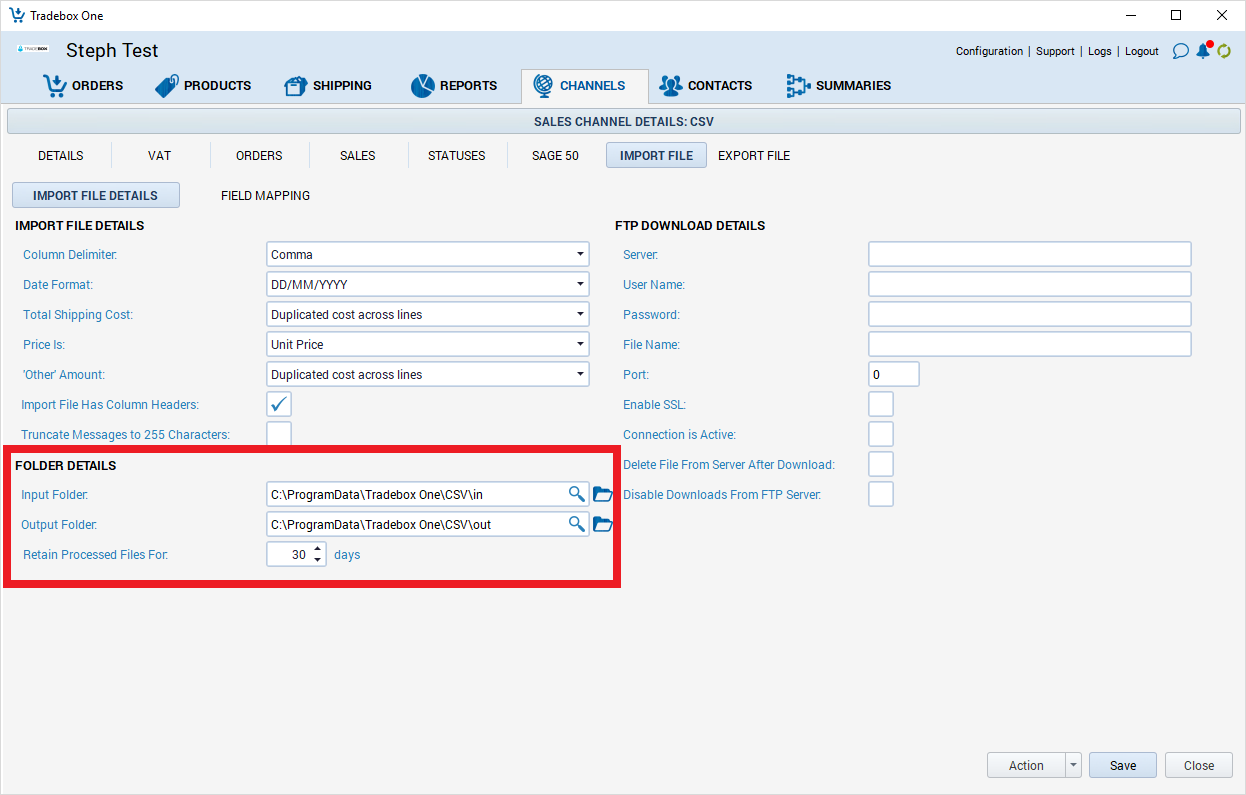Image resolution: width=1246 pixels, height=795 pixels.
Task: Open the Export File sub-tab
Action: coord(754,155)
